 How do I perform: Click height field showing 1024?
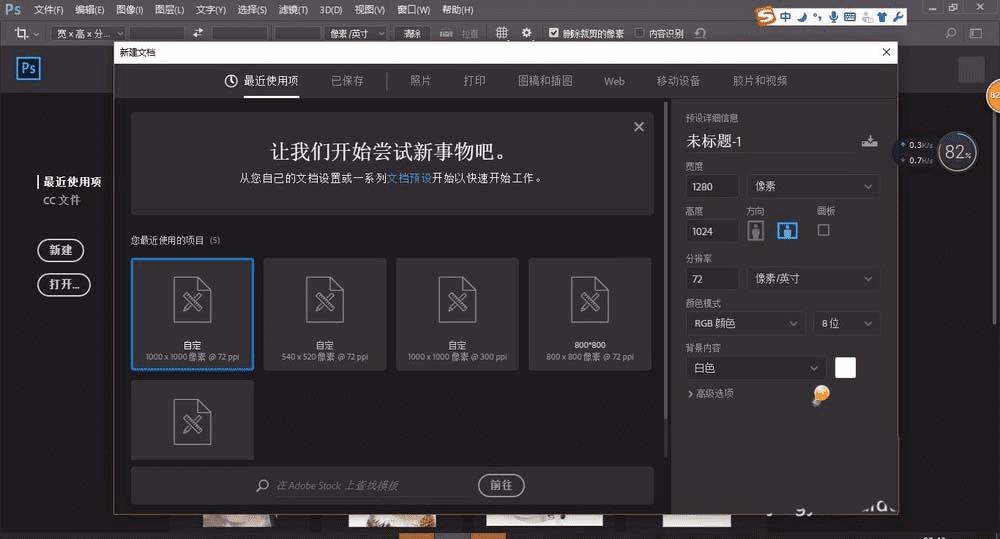coord(712,231)
